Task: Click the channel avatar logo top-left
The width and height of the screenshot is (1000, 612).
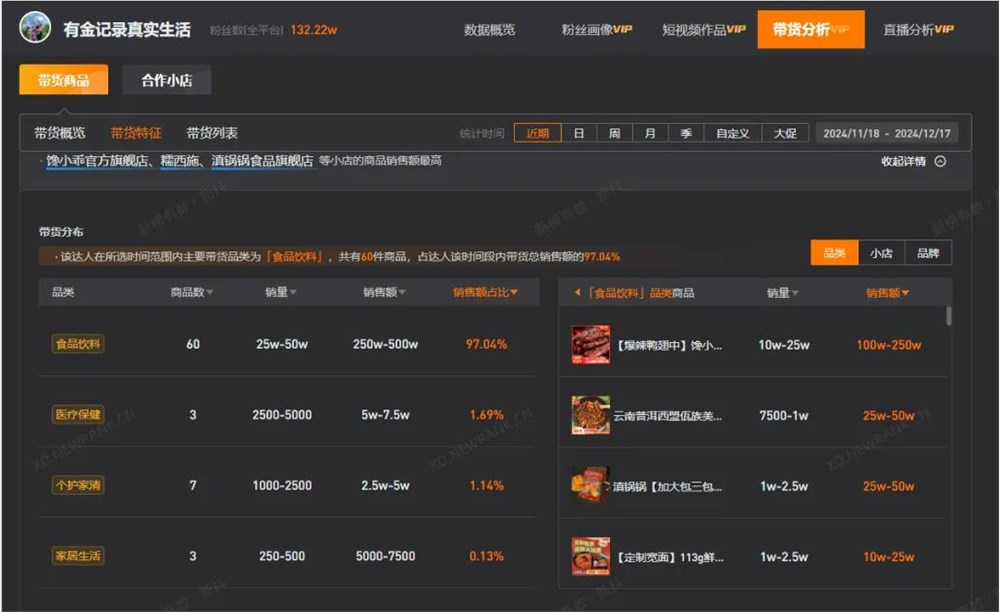Action: point(34,28)
